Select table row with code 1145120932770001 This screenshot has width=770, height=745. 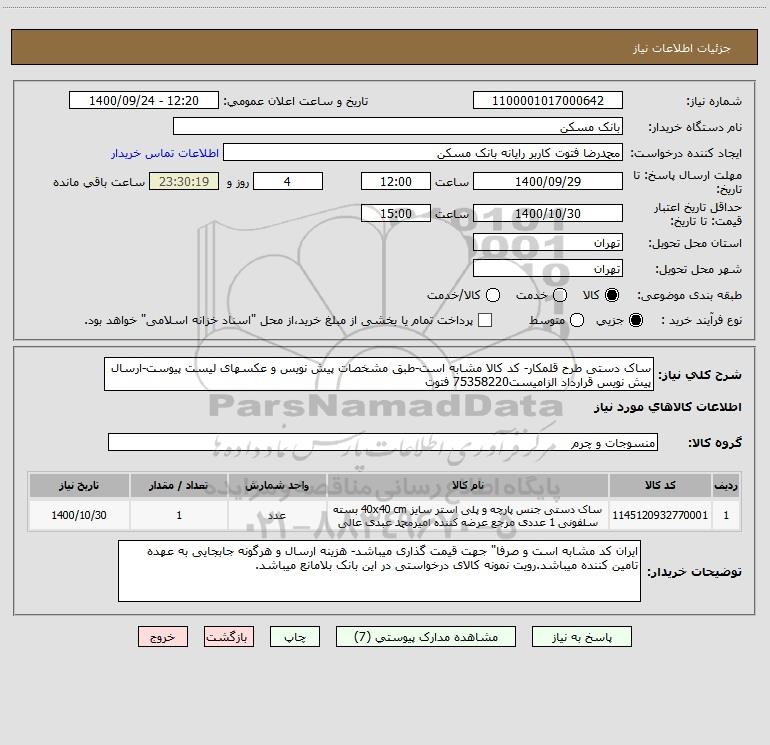(x=384, y=515)
